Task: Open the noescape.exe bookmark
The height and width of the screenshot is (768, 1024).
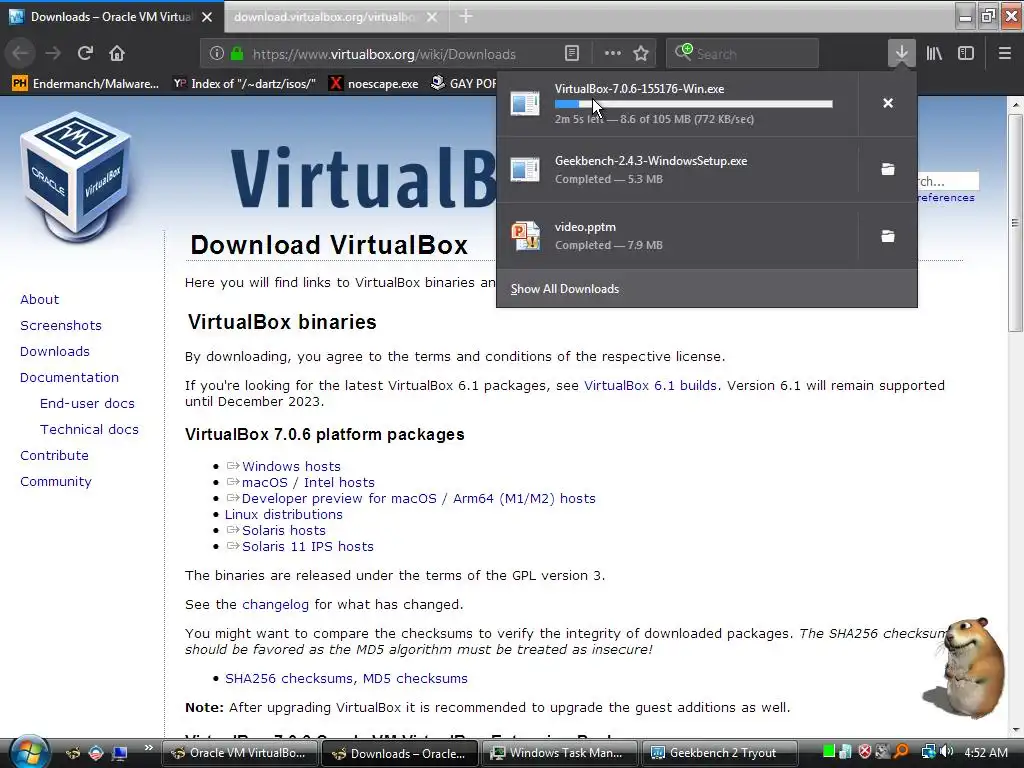Action: coord(373,83)
